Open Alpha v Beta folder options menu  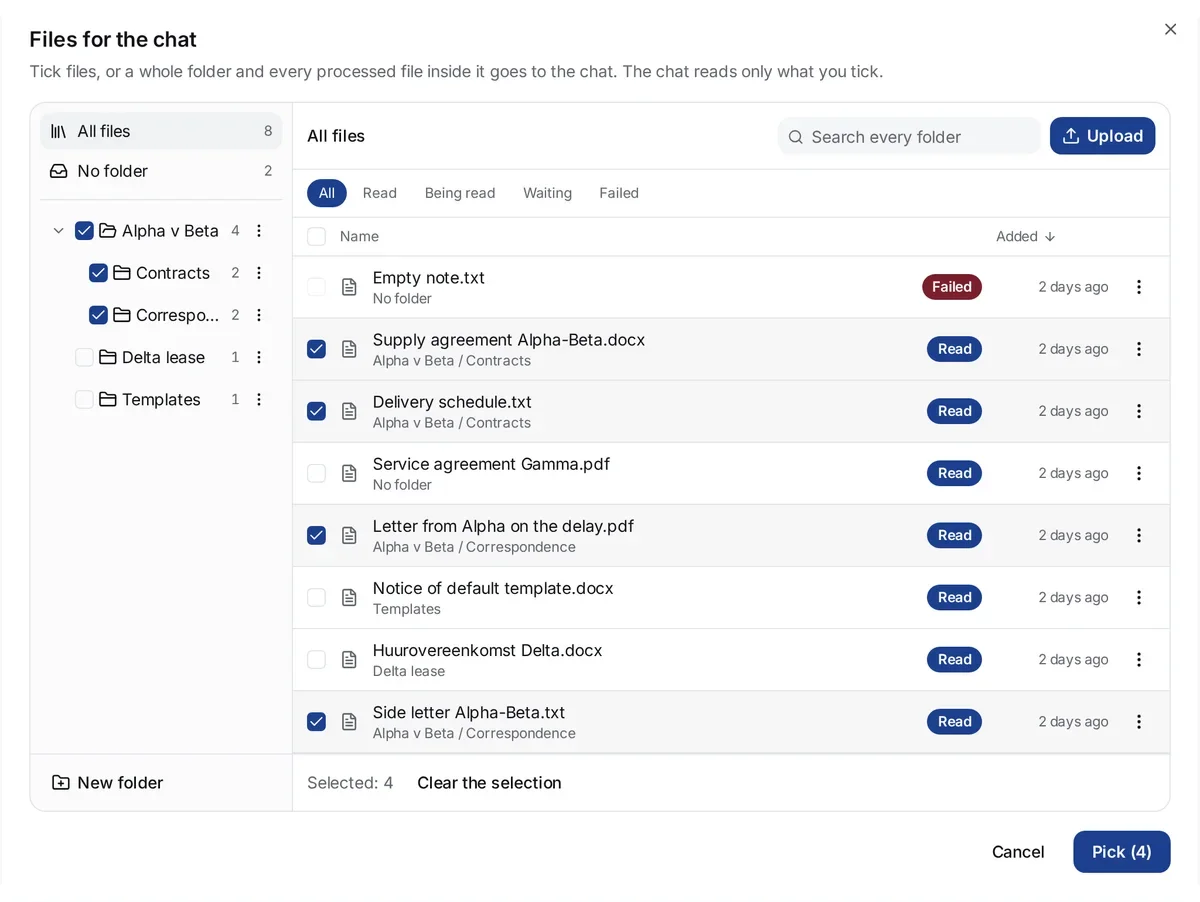(259, 231)
